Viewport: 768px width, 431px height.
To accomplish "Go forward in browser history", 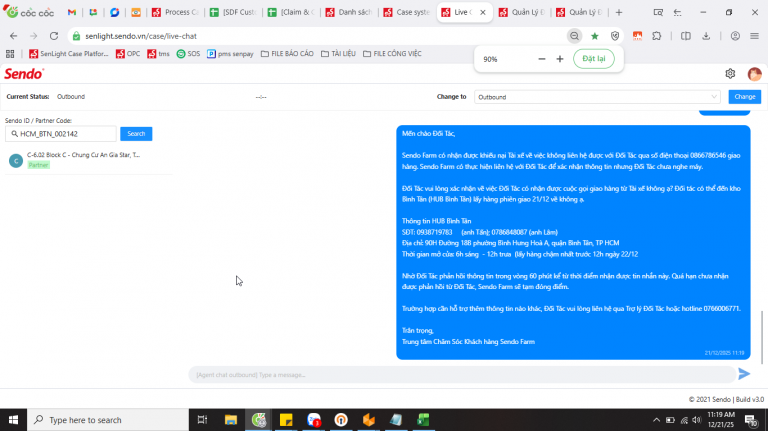I will point(33,36).
